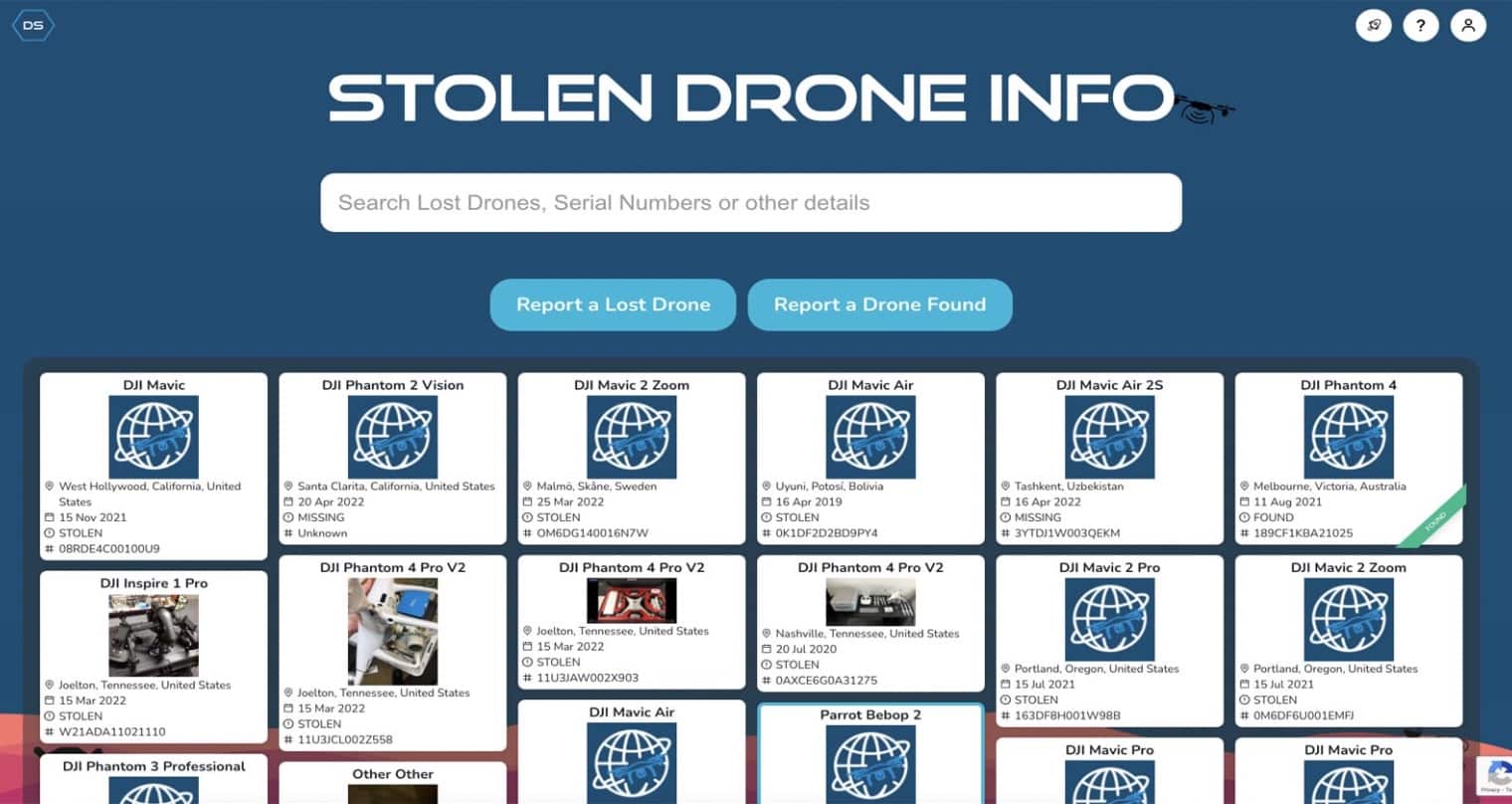The image size is (1512, 804).
Task: Click serial W21ADA11021110
Action: click(x=112, y=732)
